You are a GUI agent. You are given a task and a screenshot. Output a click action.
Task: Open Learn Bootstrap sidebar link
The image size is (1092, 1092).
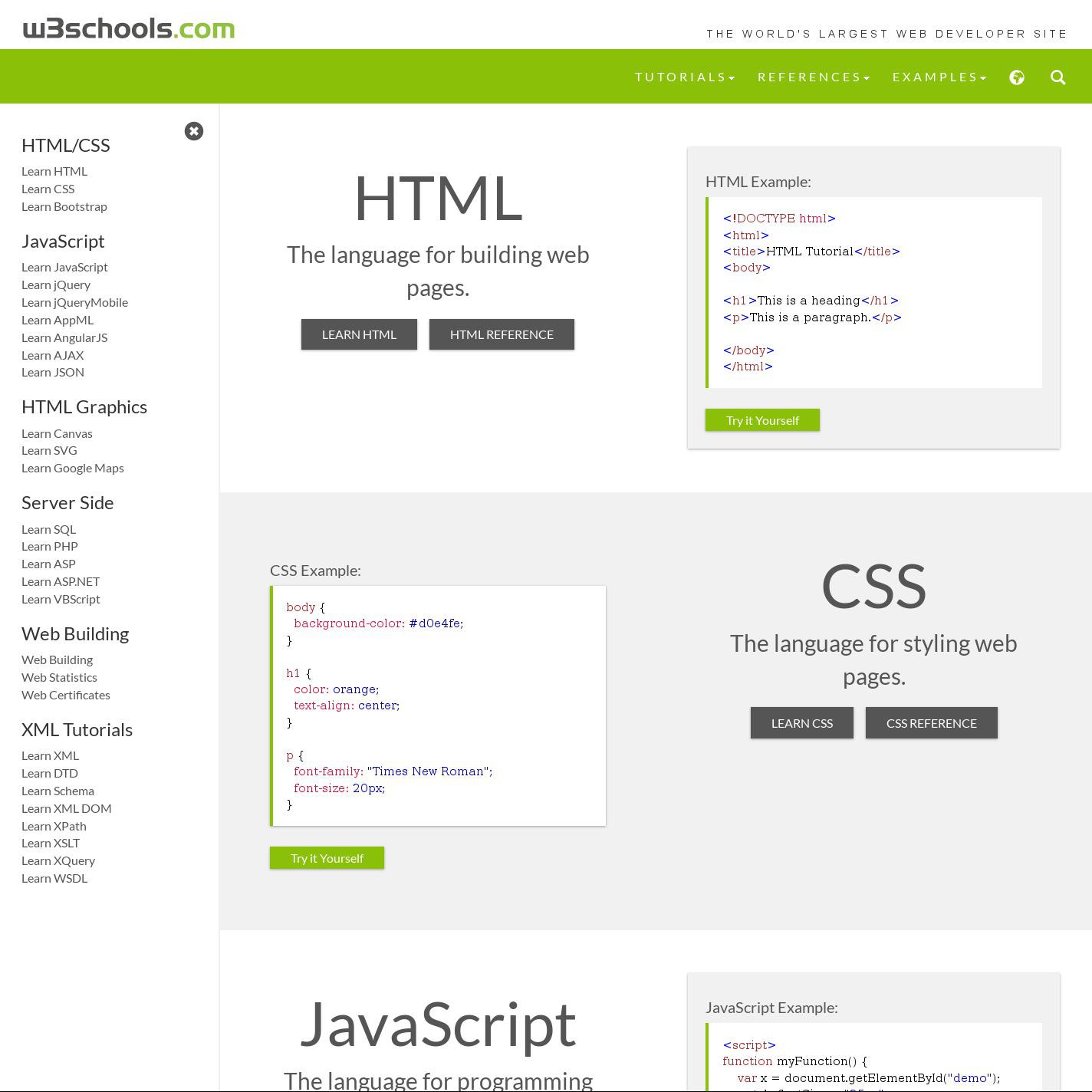tap(64, 207)
